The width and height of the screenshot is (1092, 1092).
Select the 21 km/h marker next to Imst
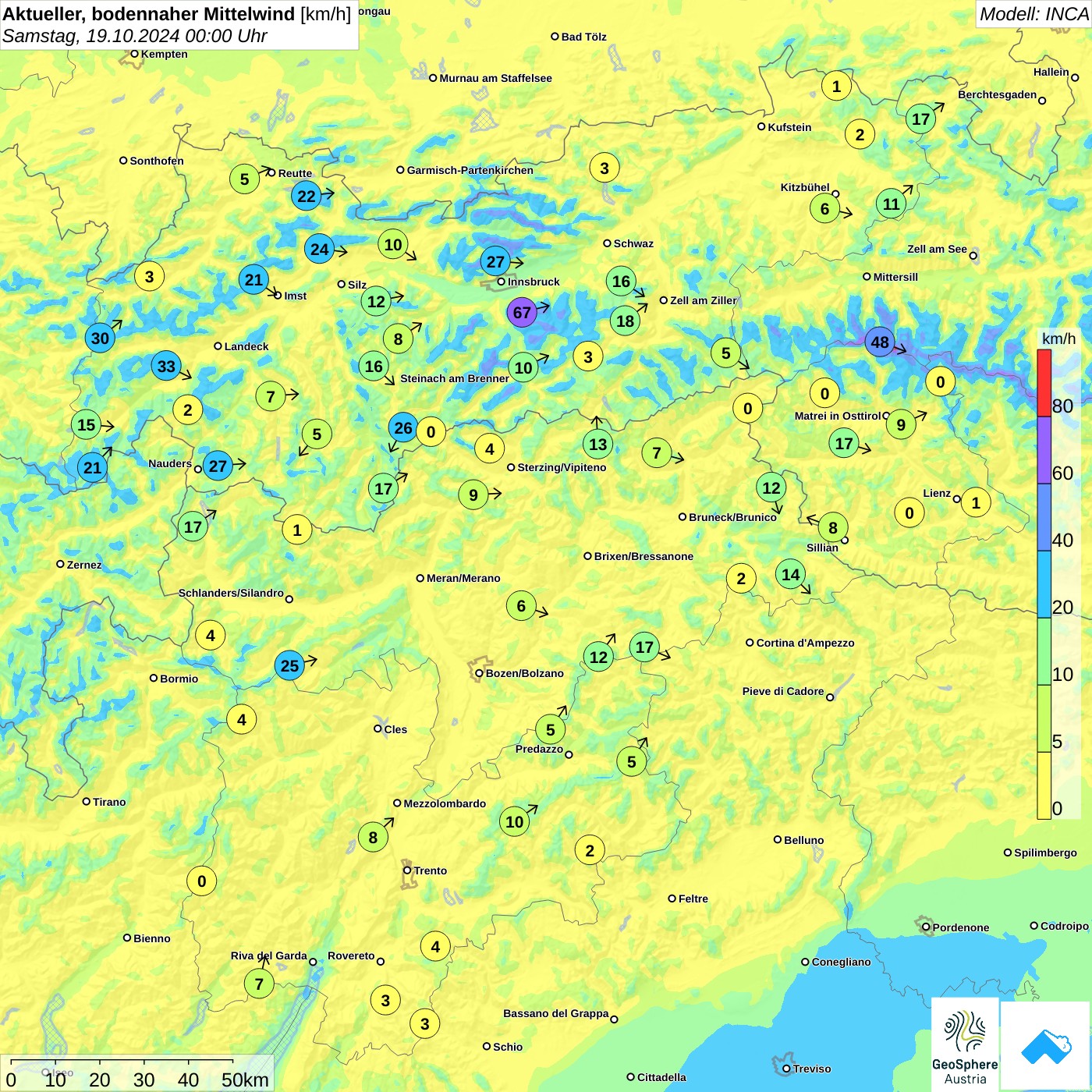click(253, 279)
